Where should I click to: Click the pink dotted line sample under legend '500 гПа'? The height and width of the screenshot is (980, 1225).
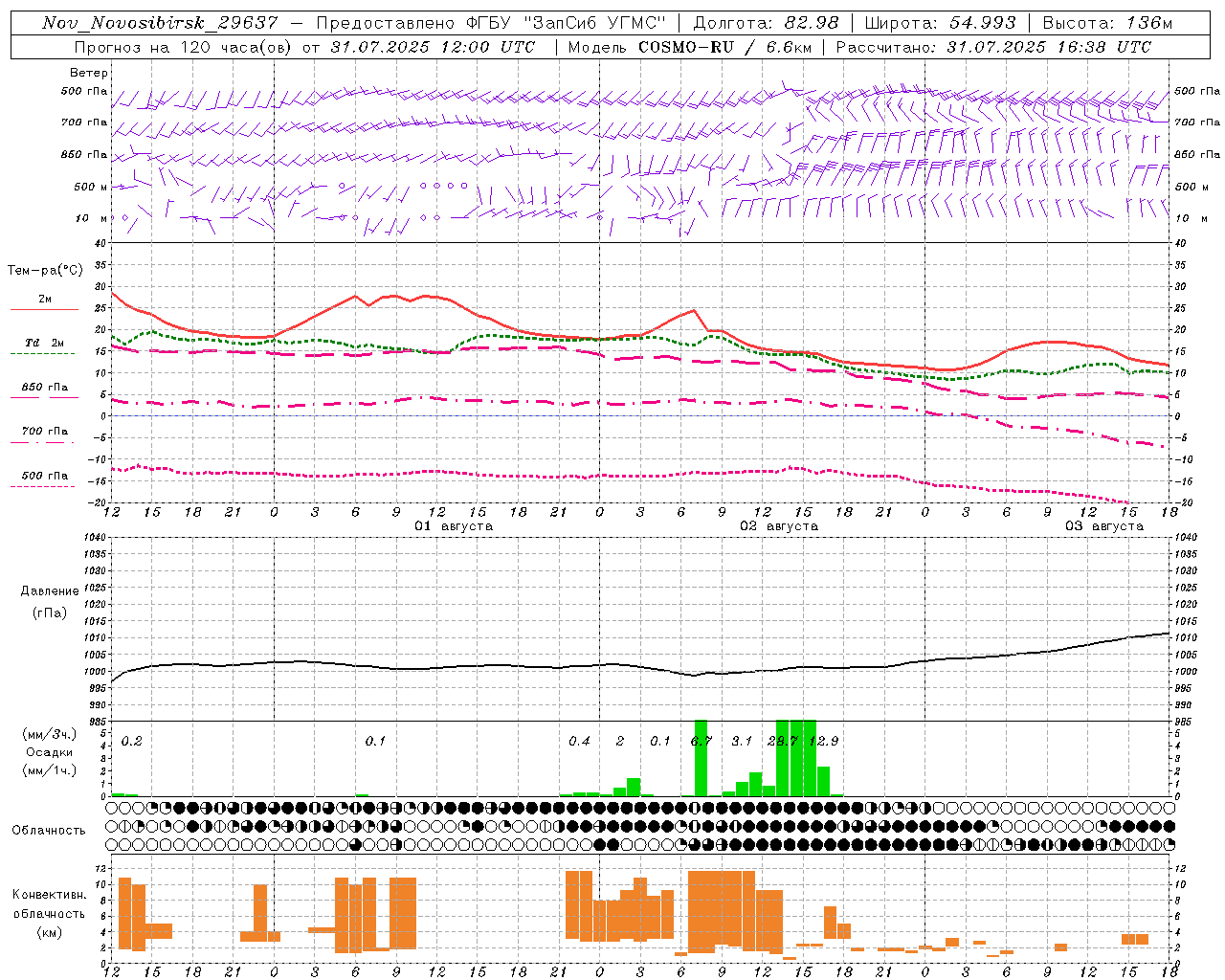click(44, 486)
